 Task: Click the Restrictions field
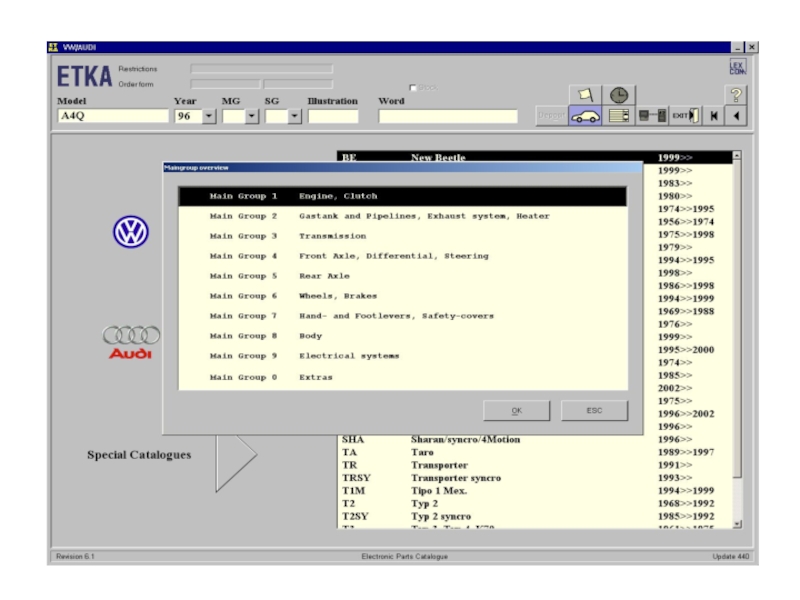(x=261, y=68)
